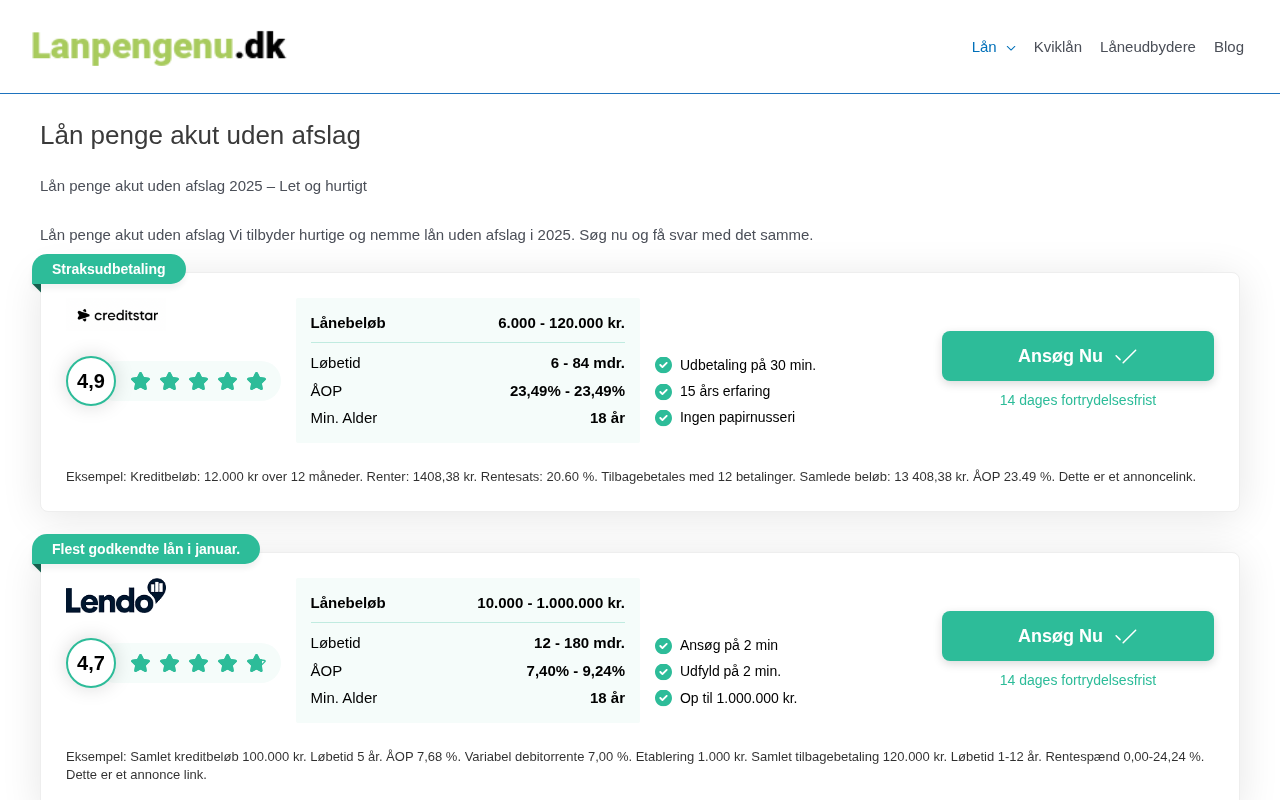The image size is (1280, 800).
Task: Go to the Låneudbydere page
Action: 1148,47
